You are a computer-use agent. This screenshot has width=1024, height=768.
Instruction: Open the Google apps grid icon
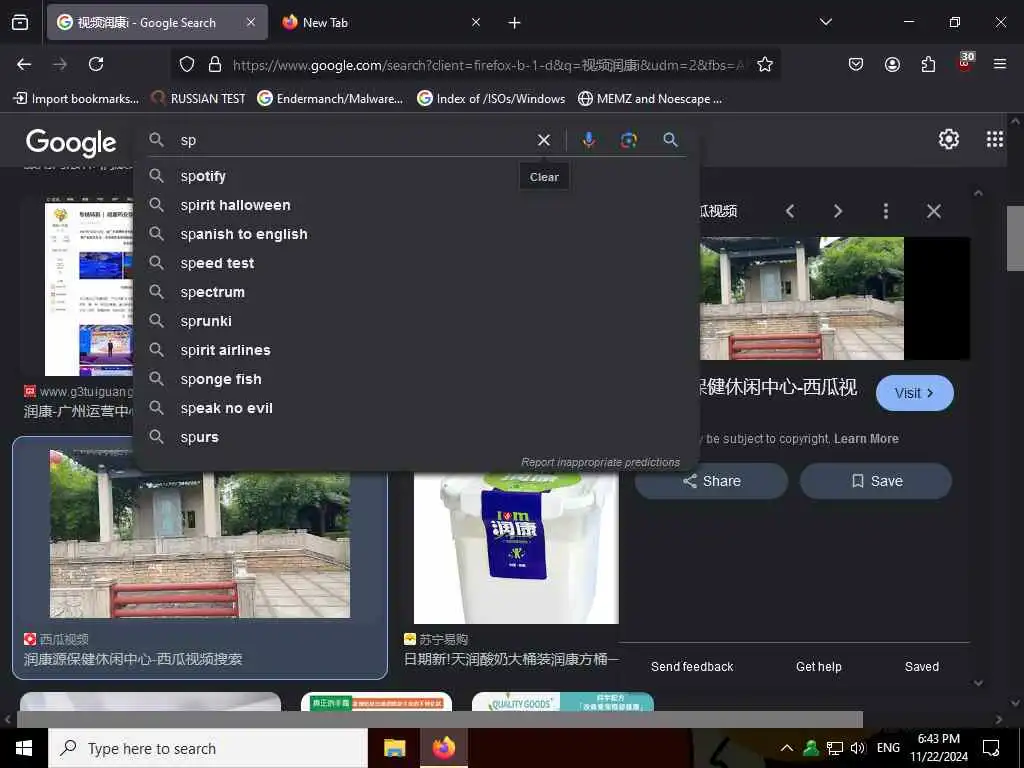click(x=995, y=139)
